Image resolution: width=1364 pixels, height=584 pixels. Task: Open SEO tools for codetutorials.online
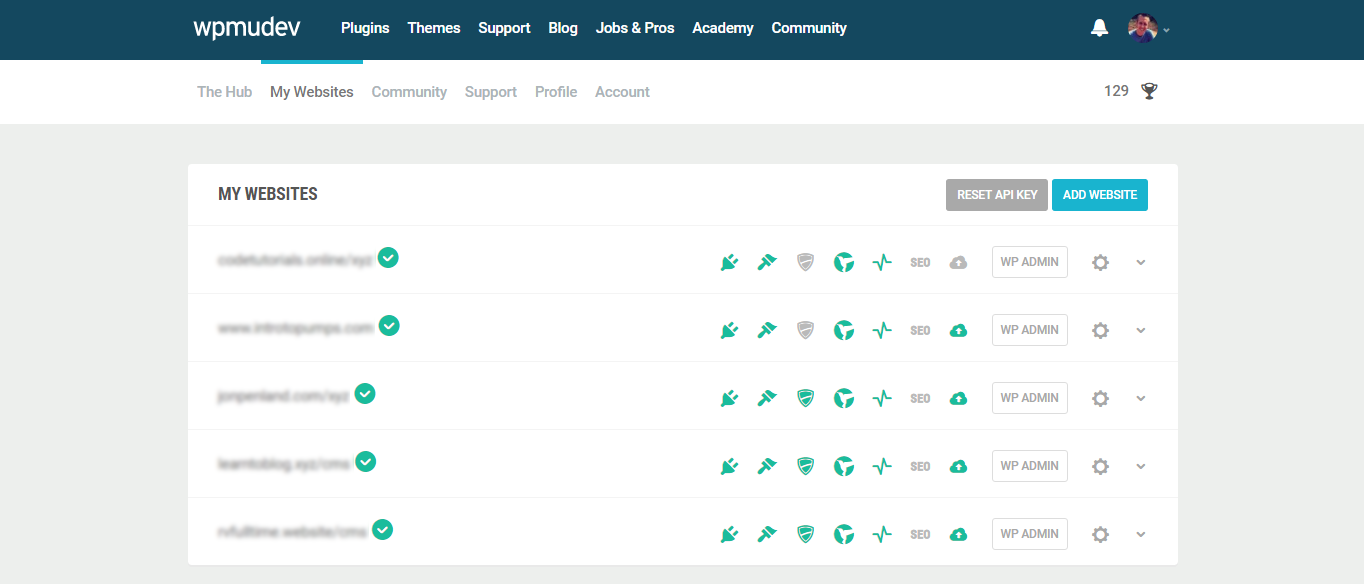[919, 262]
